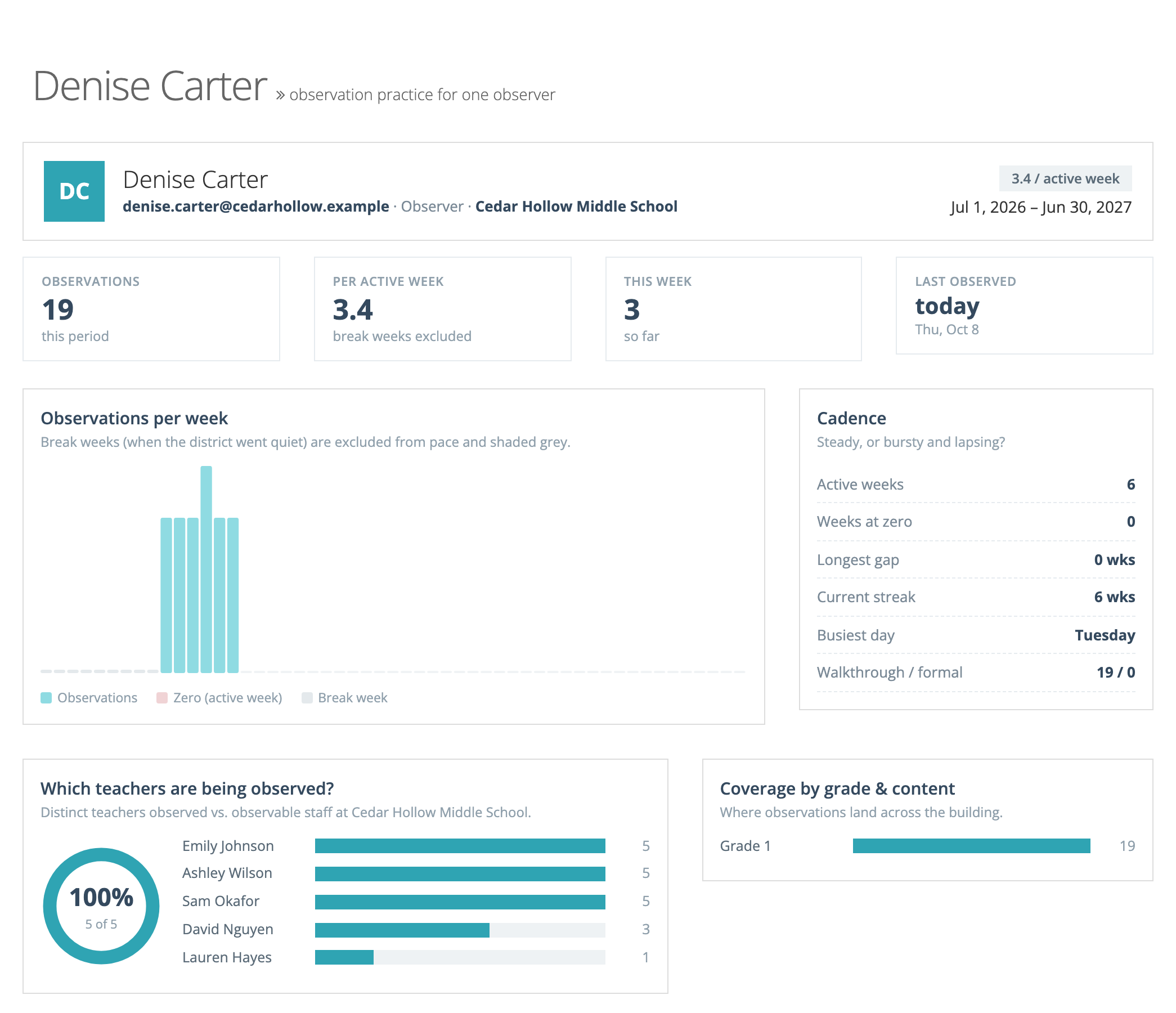This screenshot has height=1013, width=1176.
Task: Click the Ashley Wilson progress bar
Action: pos(460,874)
